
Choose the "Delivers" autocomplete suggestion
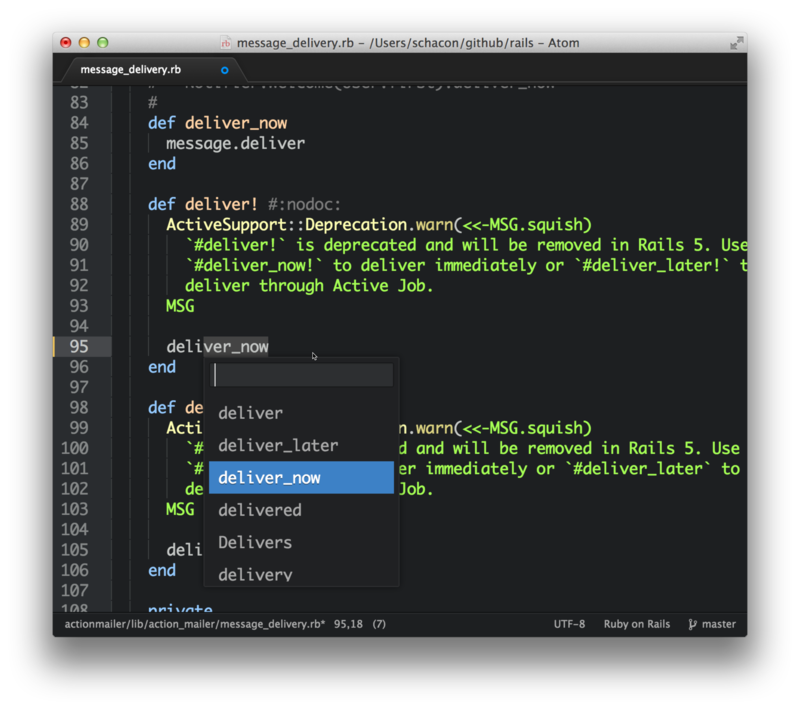[x=255, y=542]
